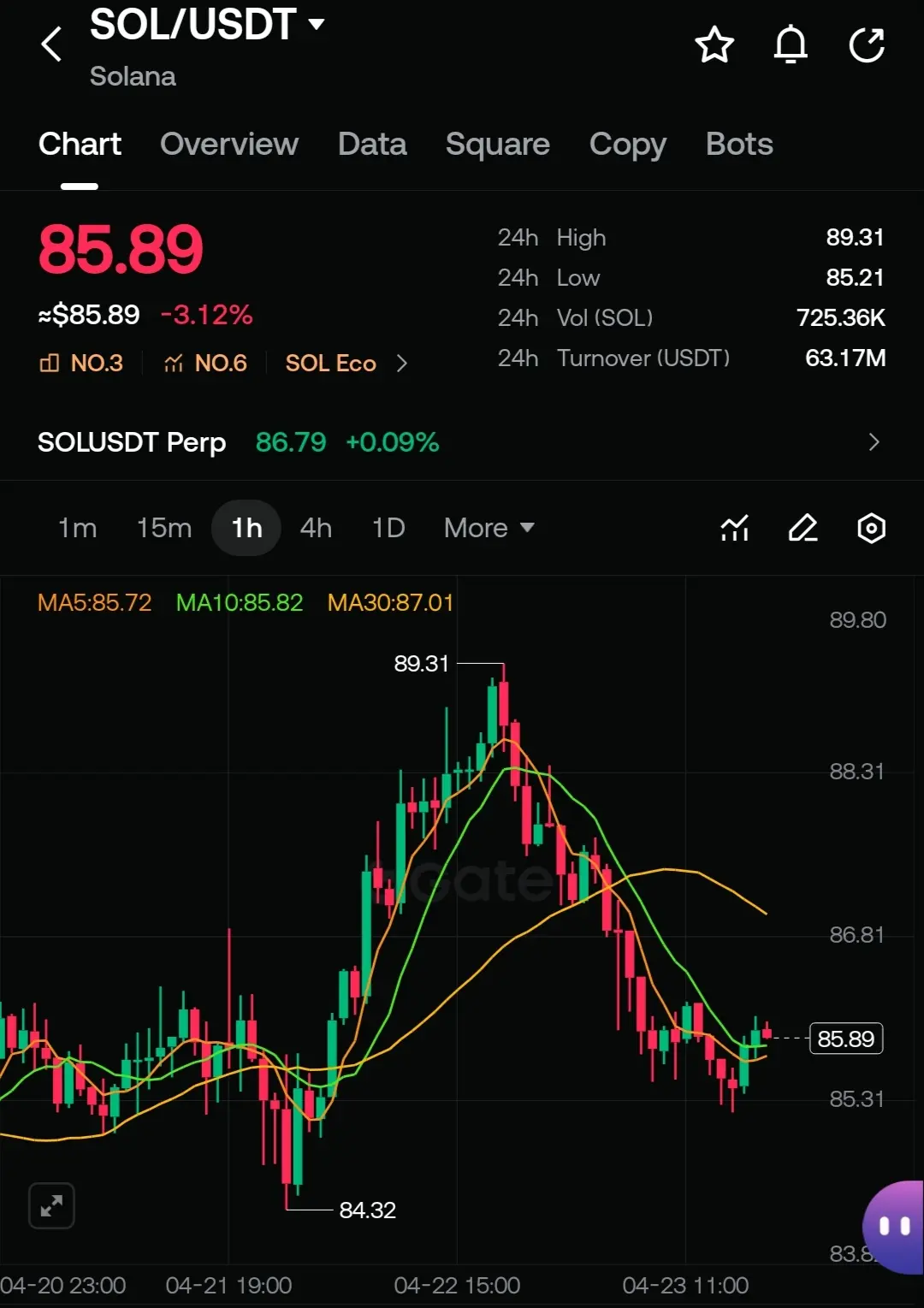Open the drawing tools pencil icon

click(803, 528)
